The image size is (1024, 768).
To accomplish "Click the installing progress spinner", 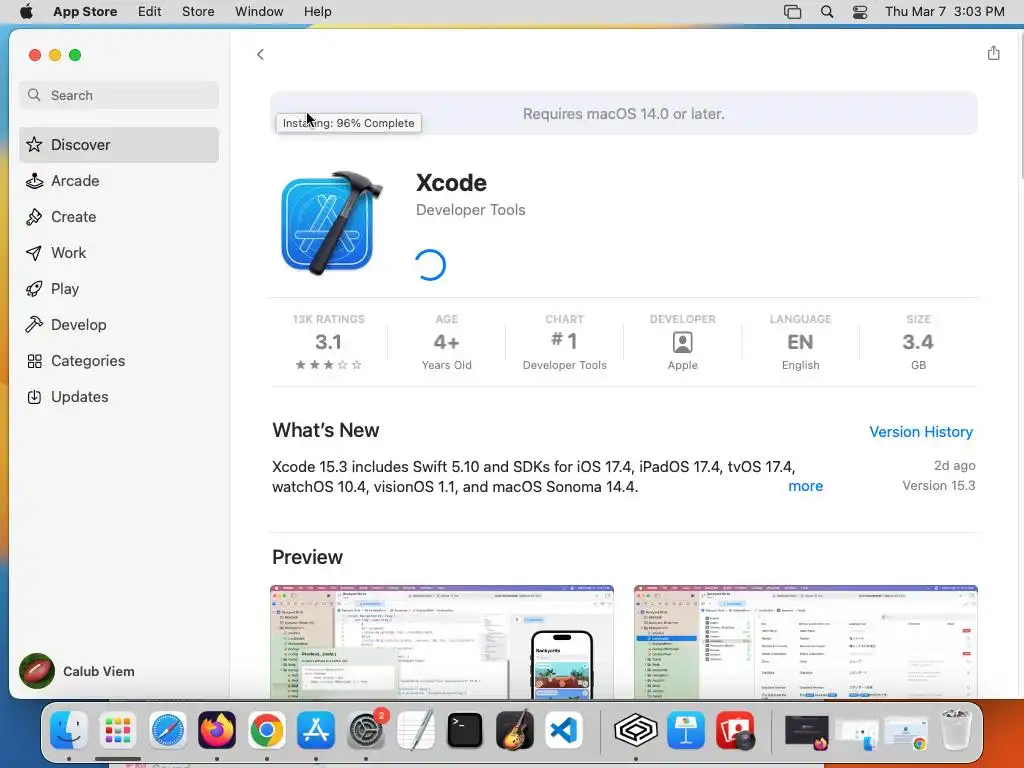I will click(x=430, y=264).
